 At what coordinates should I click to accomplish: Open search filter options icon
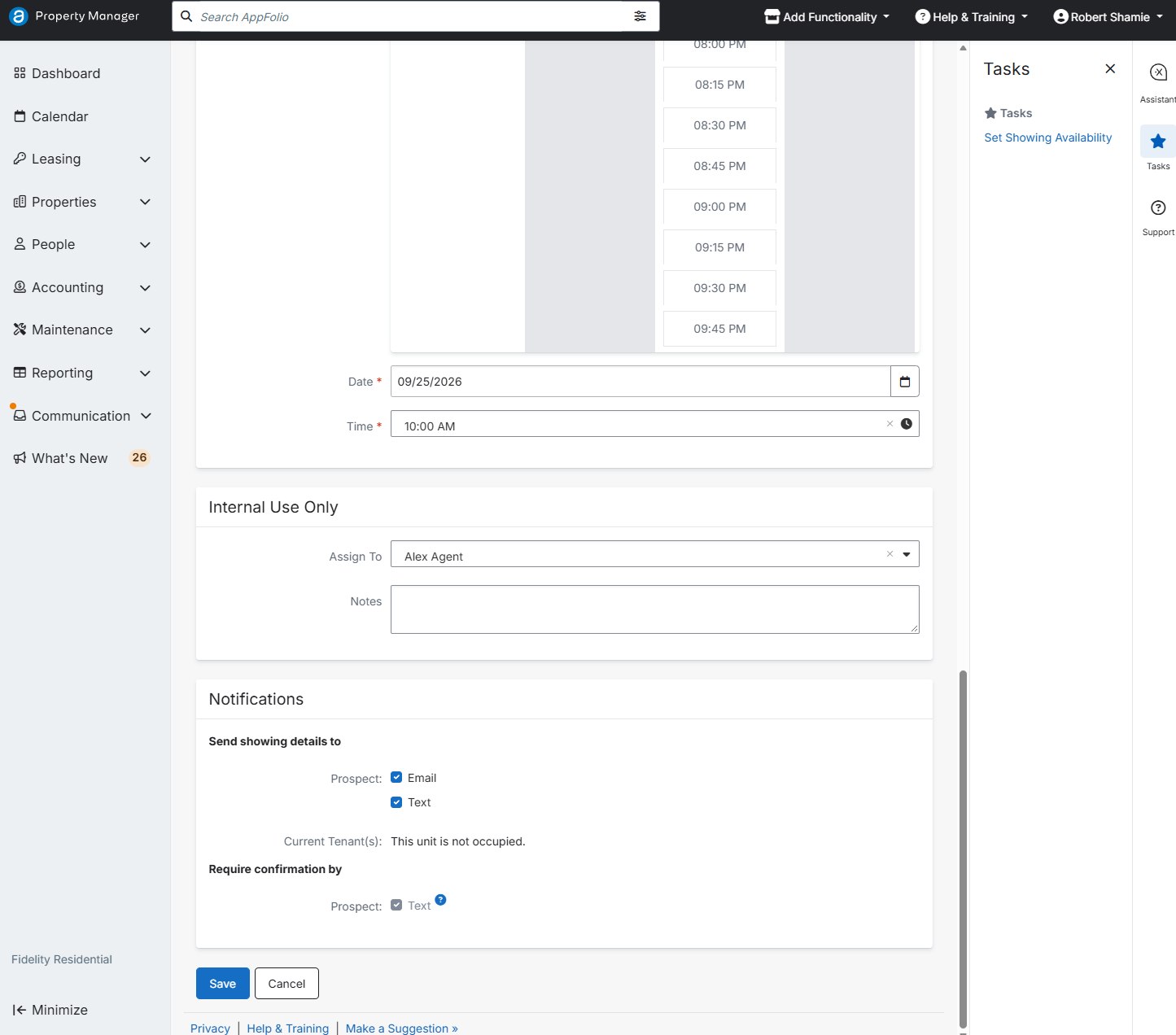[640, 16]
